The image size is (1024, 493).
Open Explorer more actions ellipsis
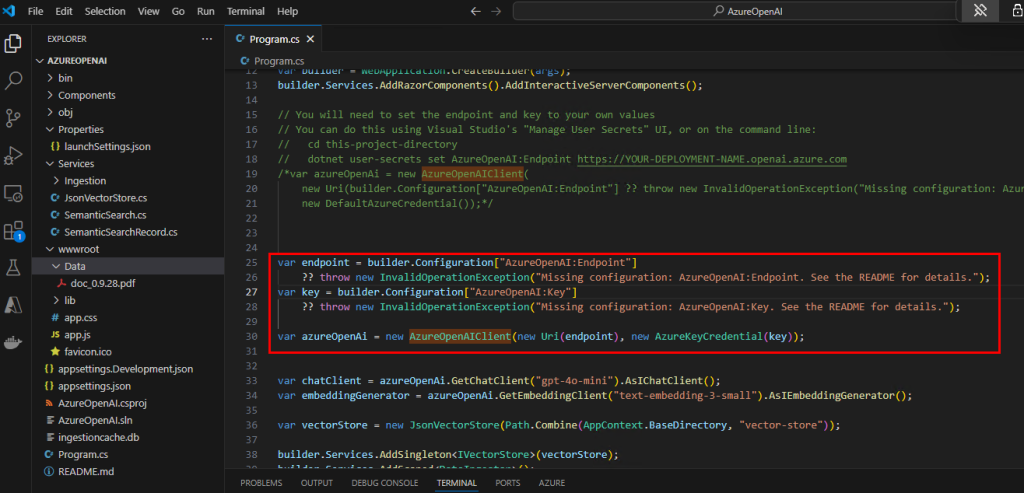(207, 39)
